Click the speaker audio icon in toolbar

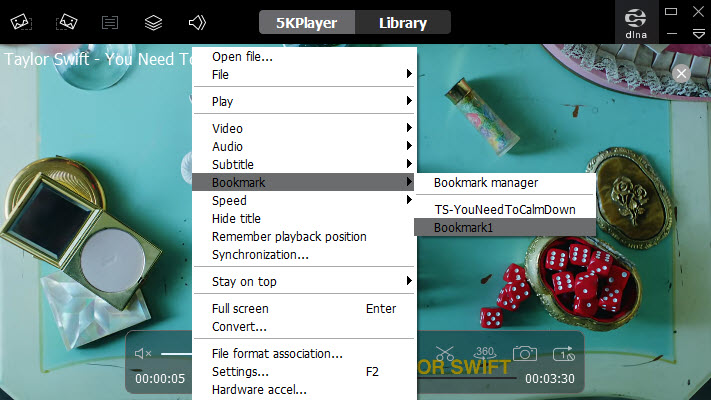click(197, 22)
